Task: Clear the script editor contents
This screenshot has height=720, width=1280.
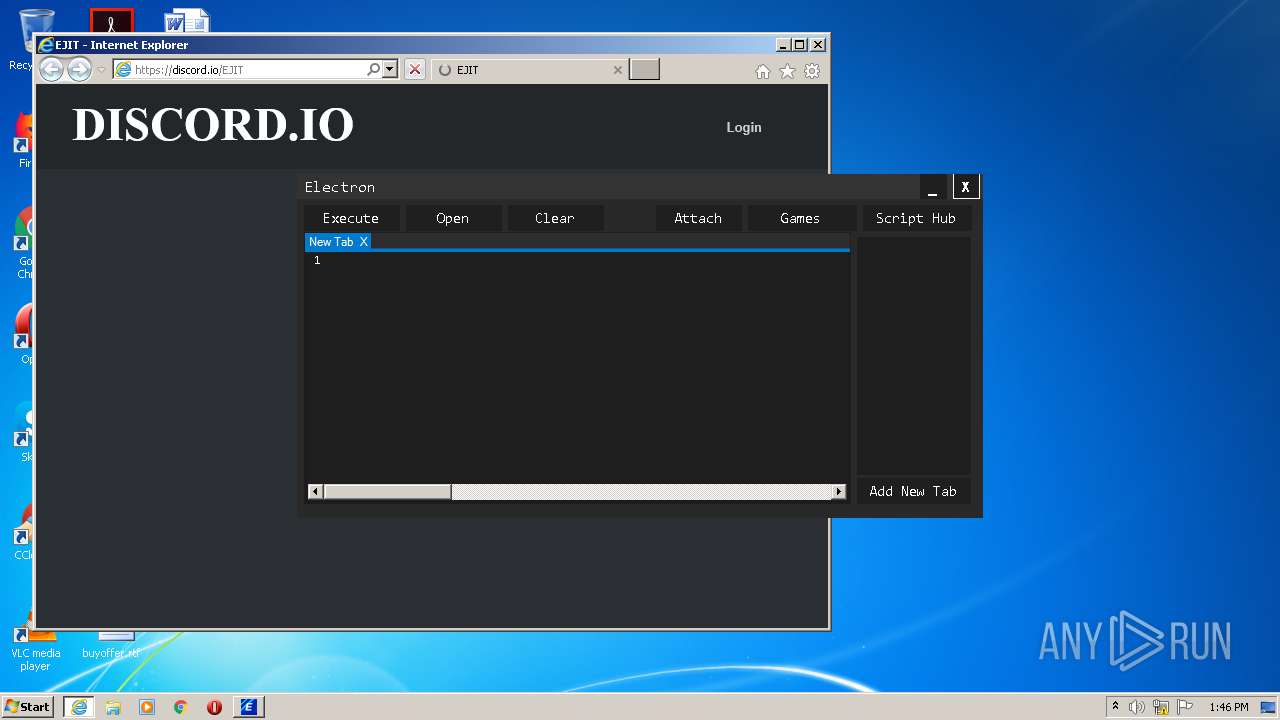Action: point(555,218)
